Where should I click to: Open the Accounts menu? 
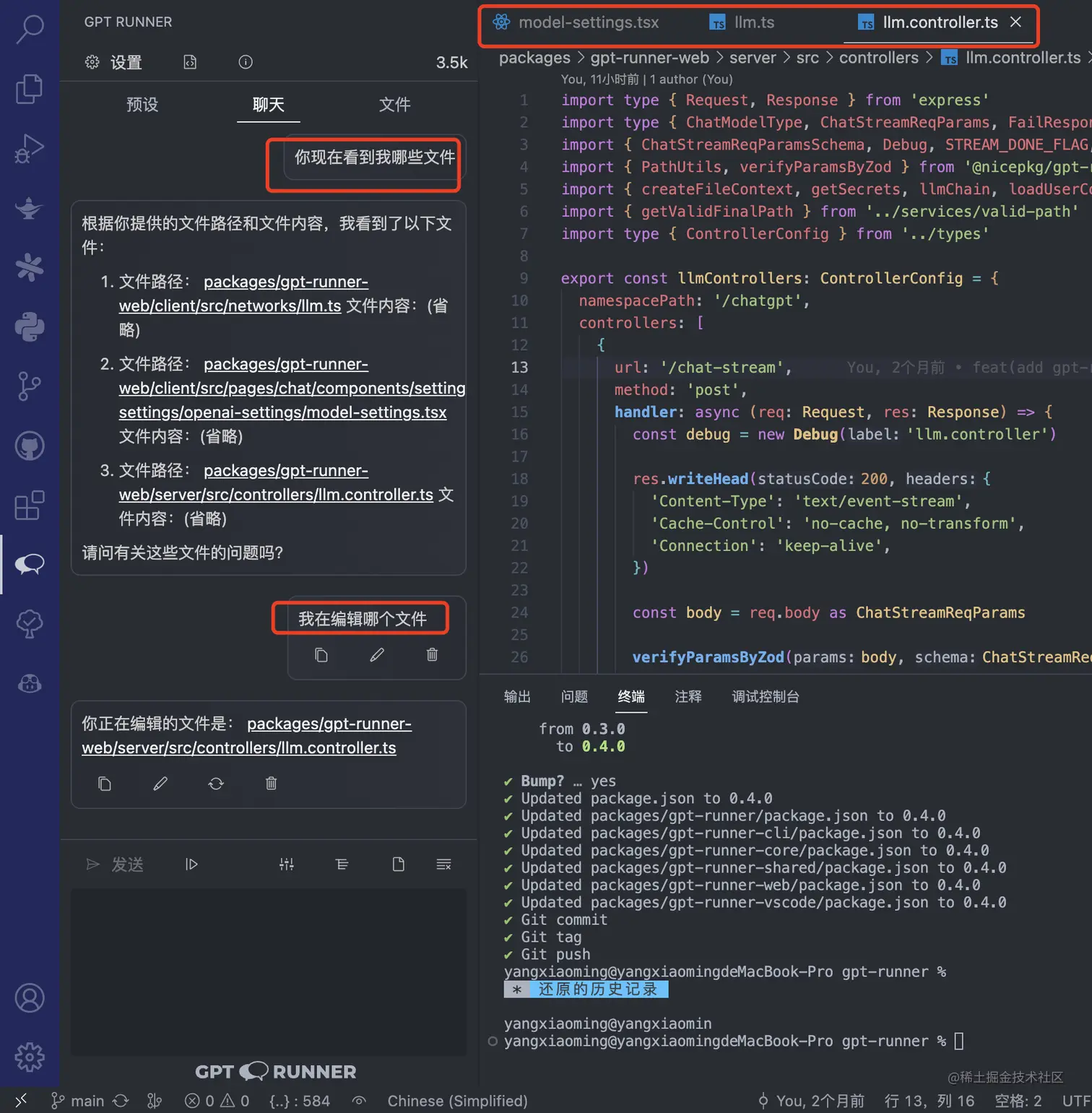point(30,997)
